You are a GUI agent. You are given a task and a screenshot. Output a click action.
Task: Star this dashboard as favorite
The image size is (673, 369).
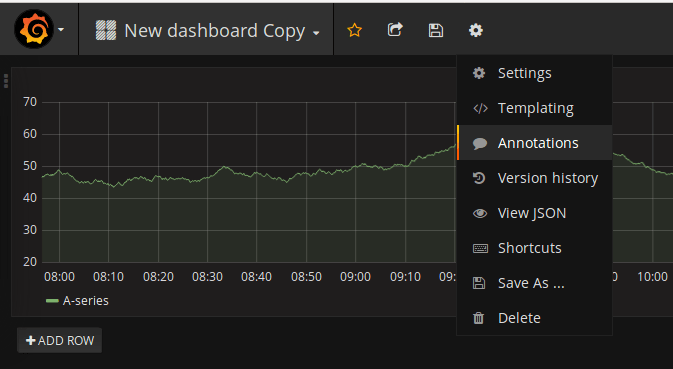[355, 30]
